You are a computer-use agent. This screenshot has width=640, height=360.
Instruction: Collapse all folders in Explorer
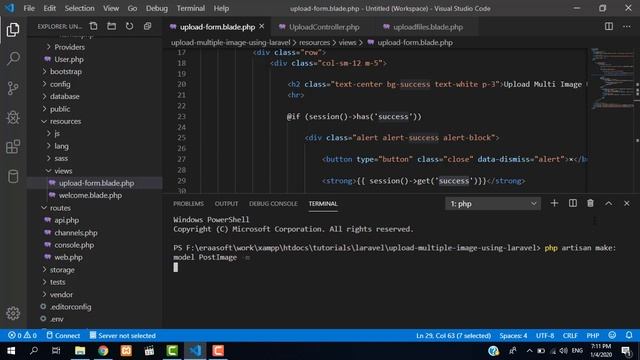(x=147, y=27)
